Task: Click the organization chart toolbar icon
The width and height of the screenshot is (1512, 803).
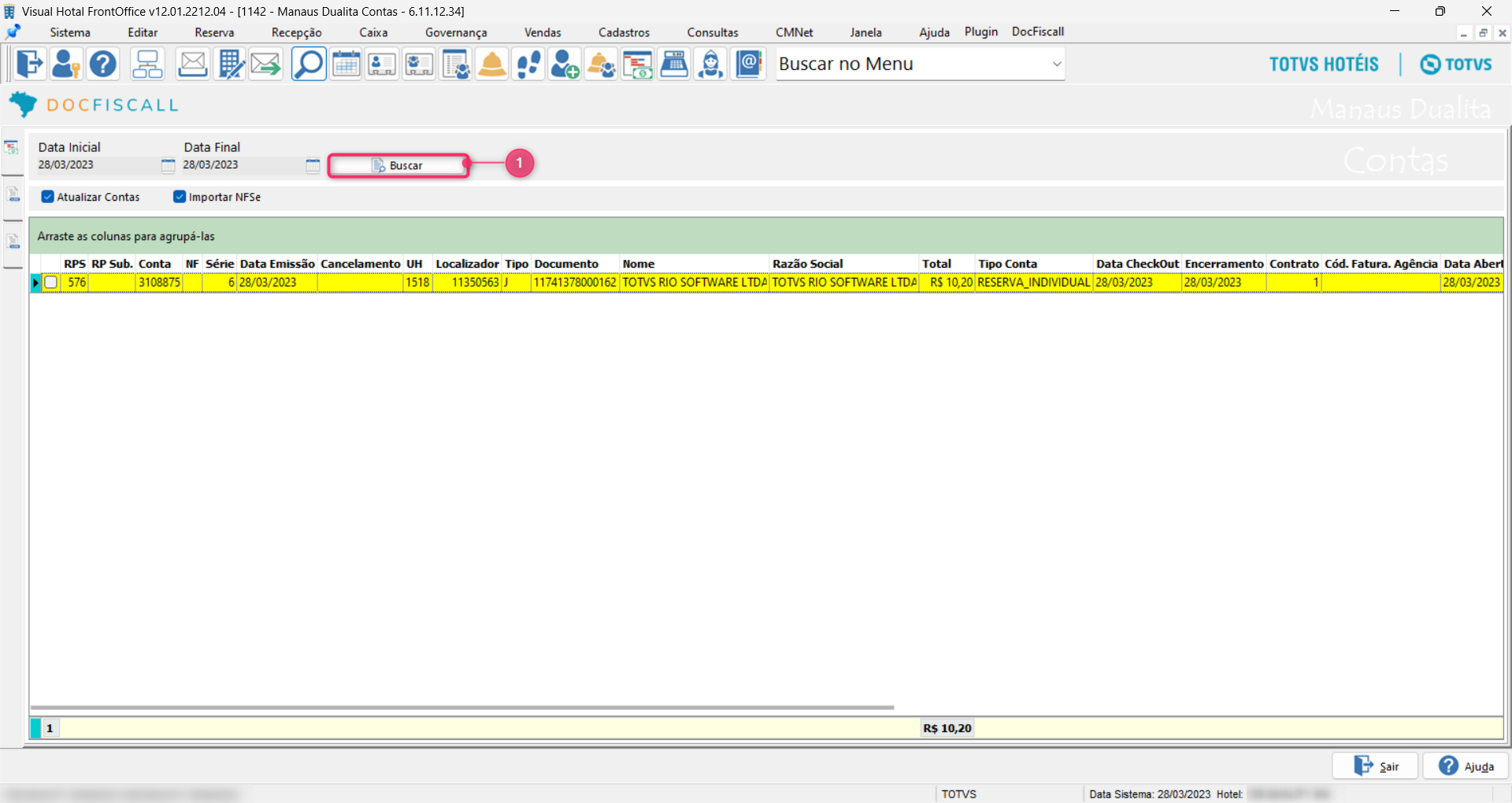Action: click(x=147, y=64)
